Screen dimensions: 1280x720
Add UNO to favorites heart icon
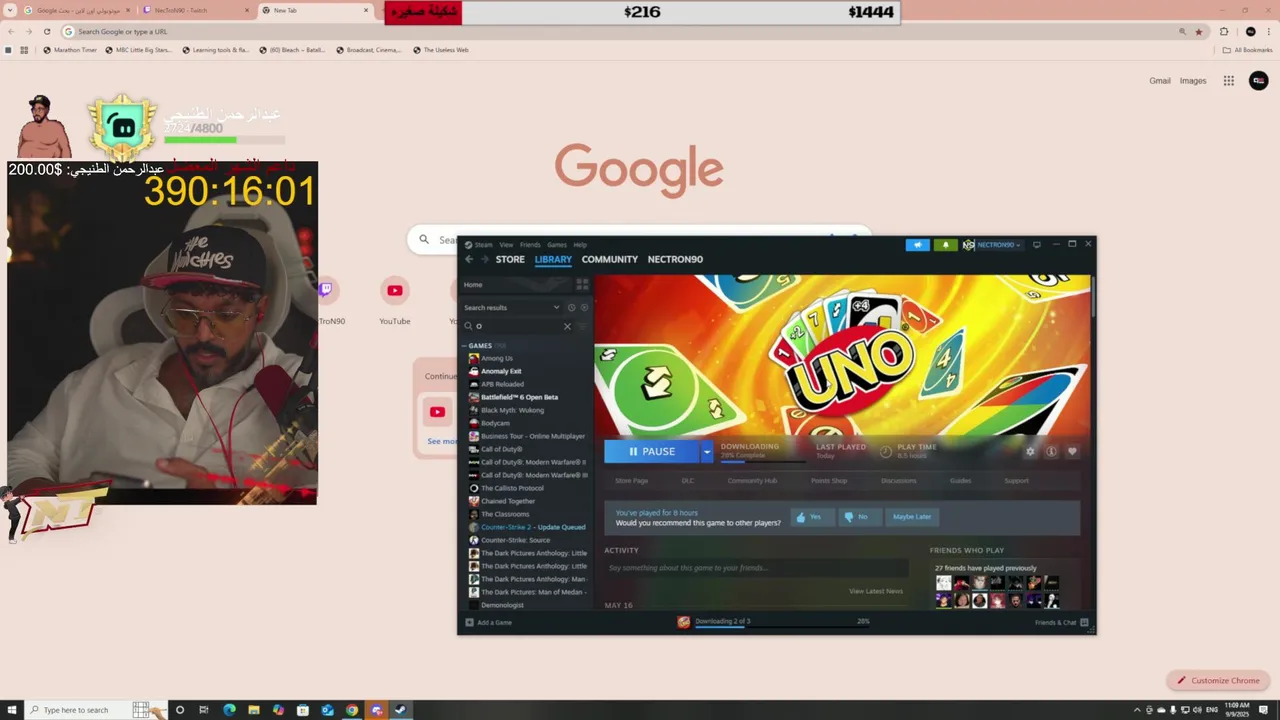(1072, 452)
